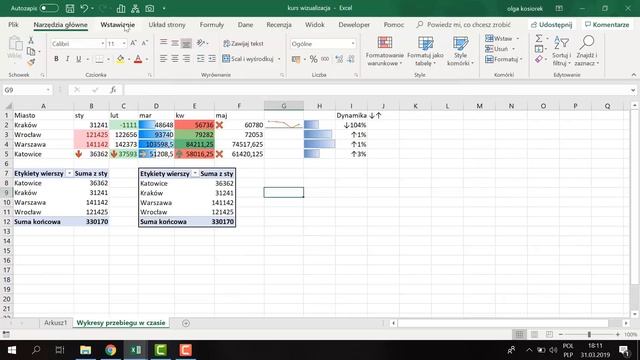640x360 pixels.
Task: Open Znajdź i zaznacz menu
Action: 587,51
